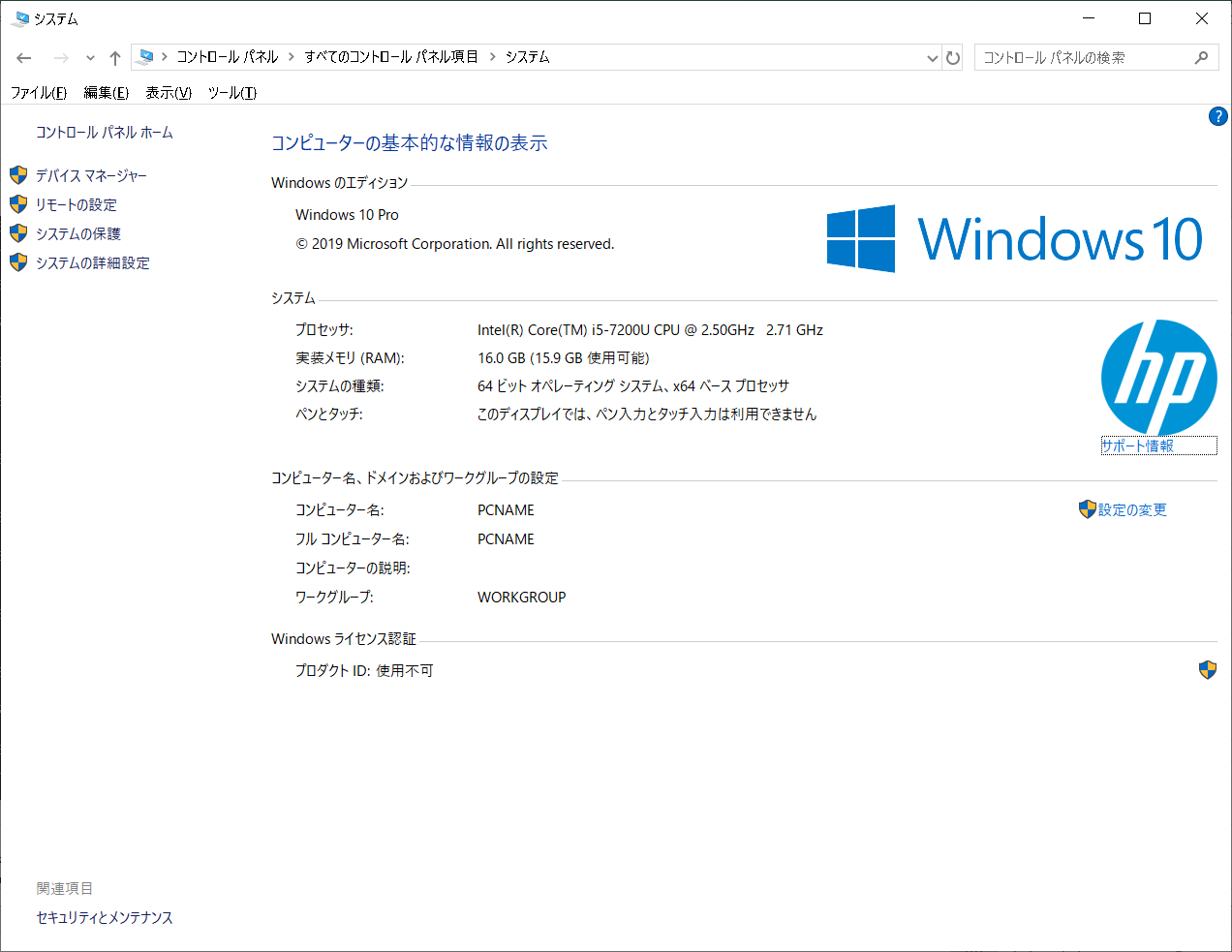Screen dimensions: 1232x952
Task: Open the 表示 menu
Action: [166, 93]
